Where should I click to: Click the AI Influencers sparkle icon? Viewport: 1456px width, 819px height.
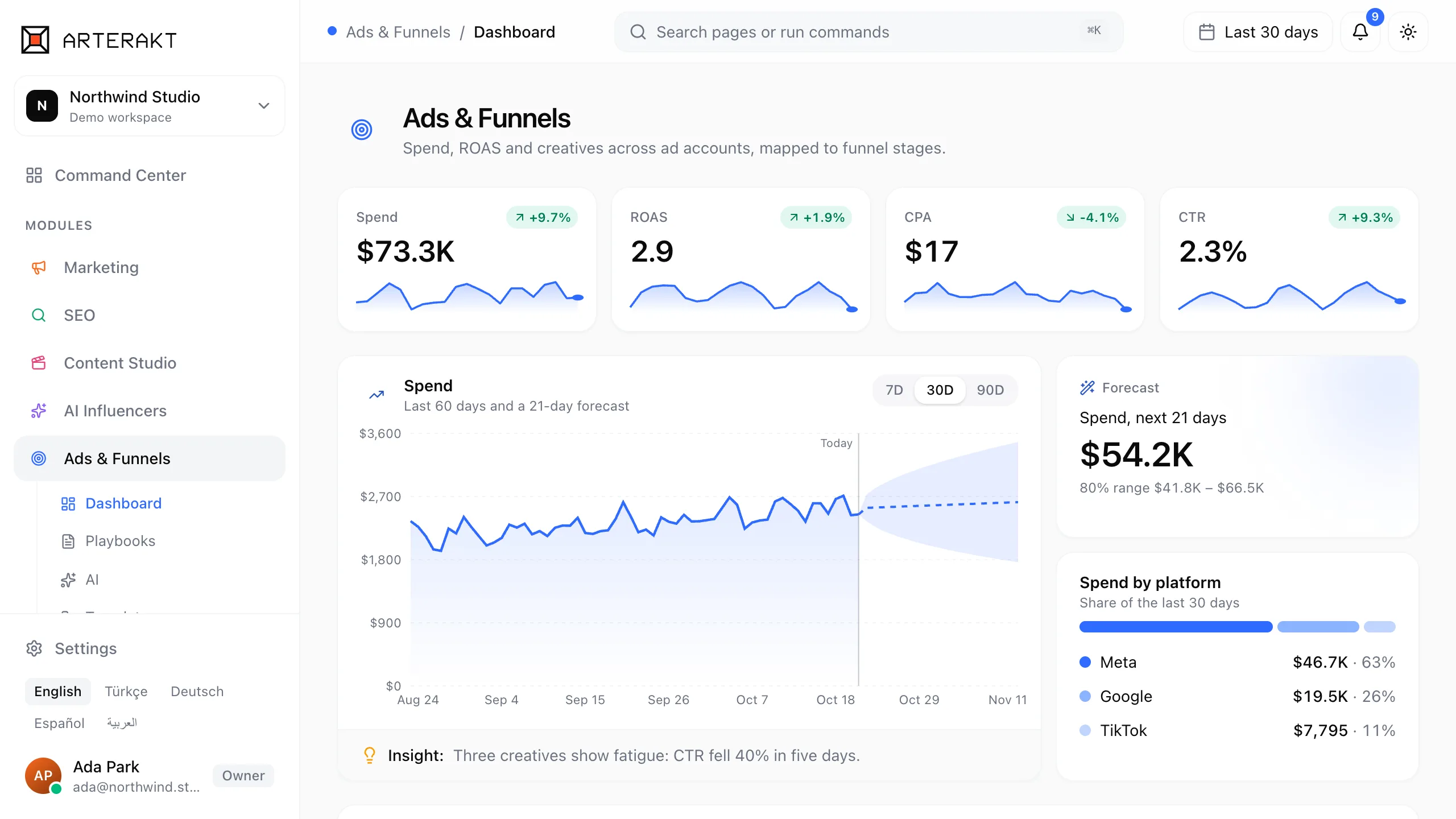pyautogui.click(x=39, y=411)
